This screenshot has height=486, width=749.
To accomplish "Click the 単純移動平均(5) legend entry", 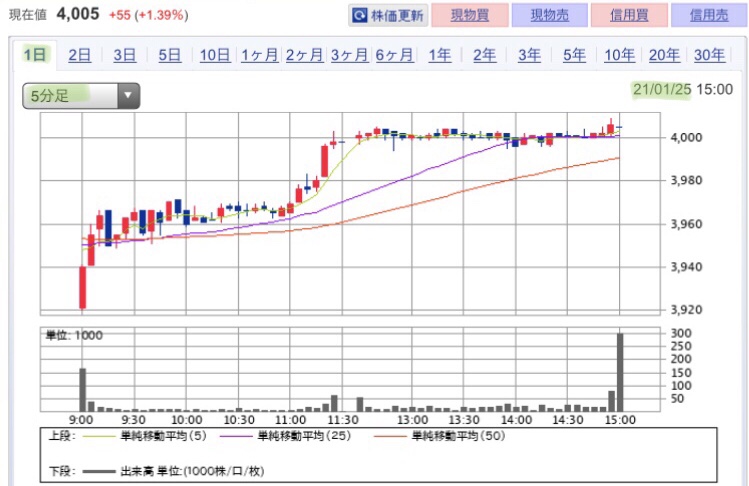I will coord(145,436).
